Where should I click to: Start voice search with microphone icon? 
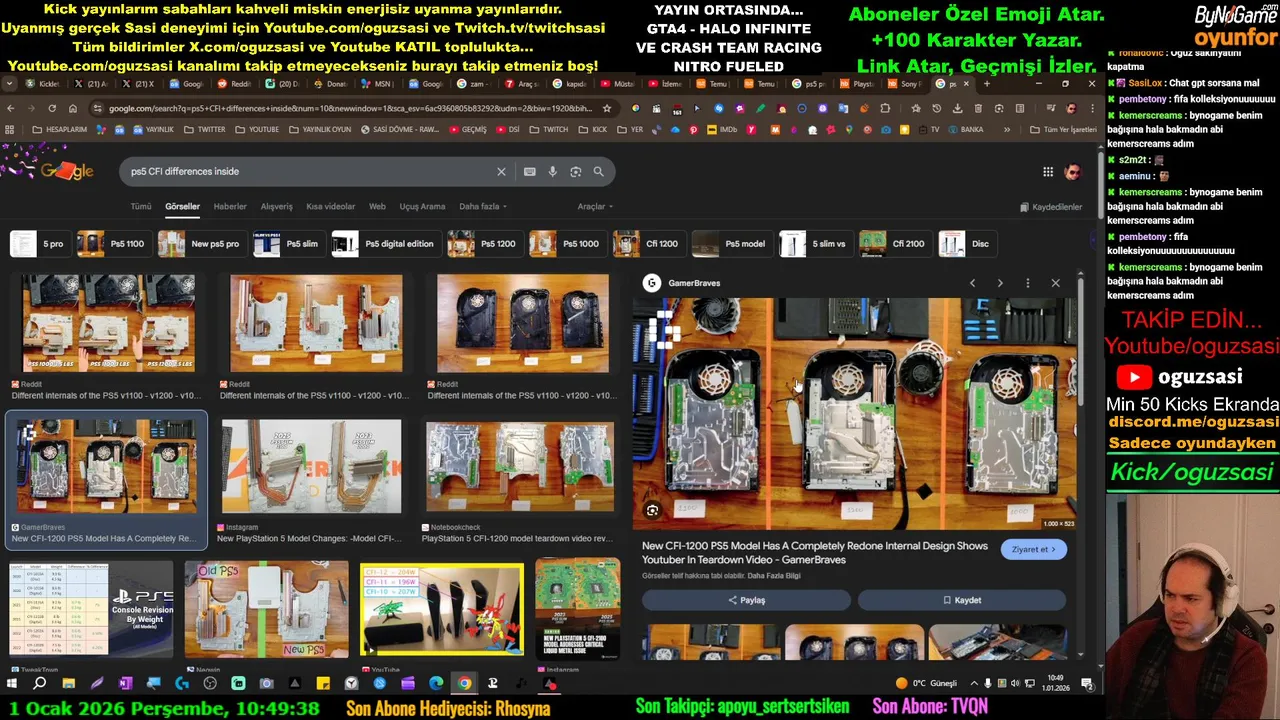click(552, 172)
